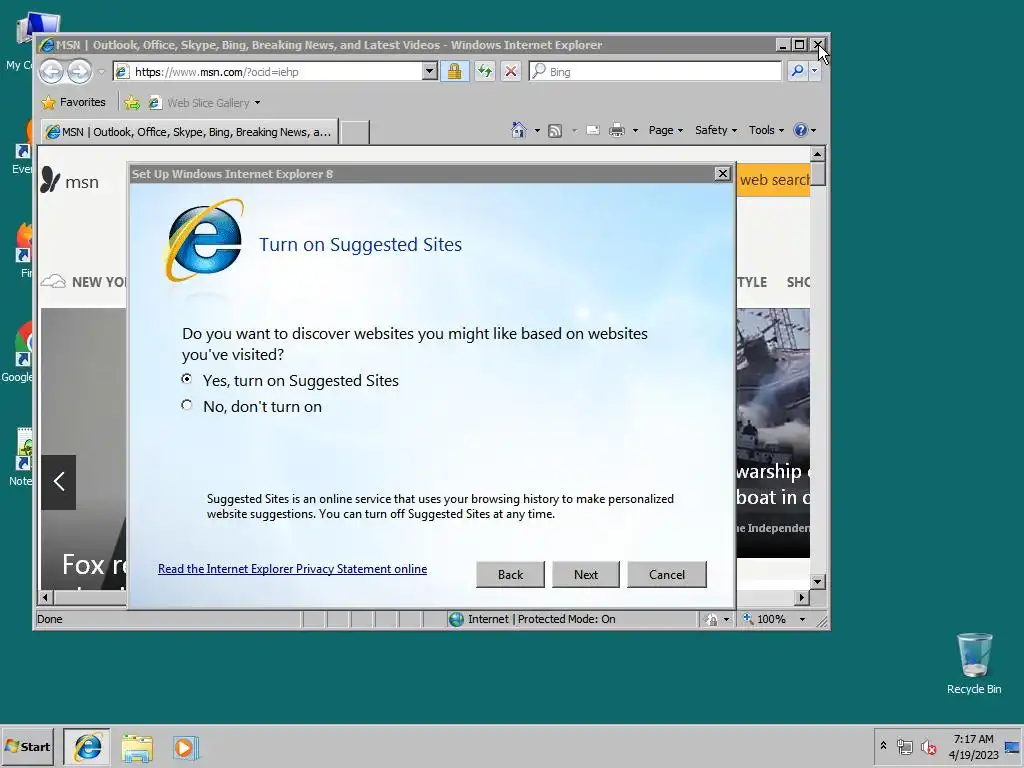Click the muted volume tray icon
This screenshot has height=768, width=1024.
[x=928, y=746]
